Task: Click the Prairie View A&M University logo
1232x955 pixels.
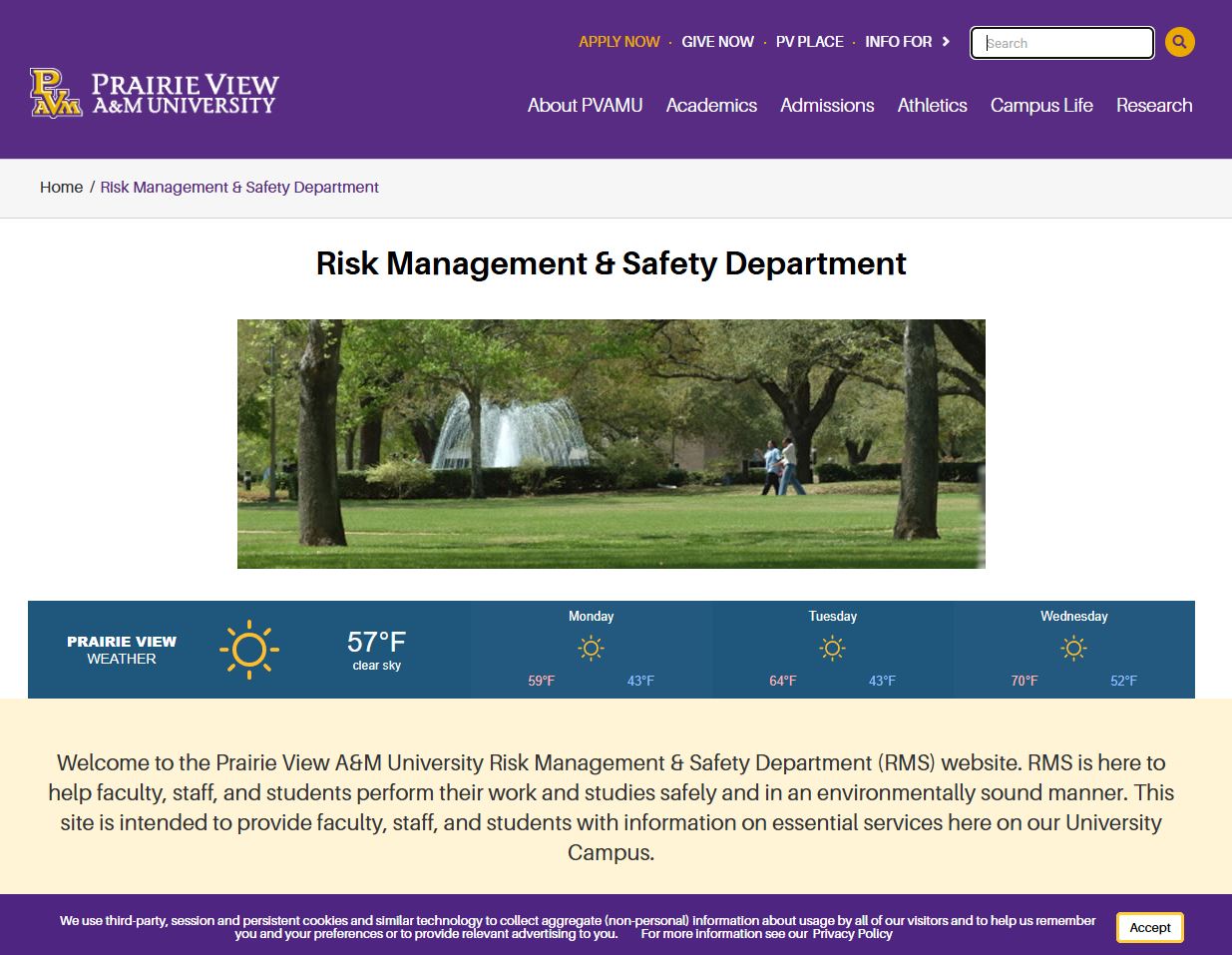Action: coord(155,94)
